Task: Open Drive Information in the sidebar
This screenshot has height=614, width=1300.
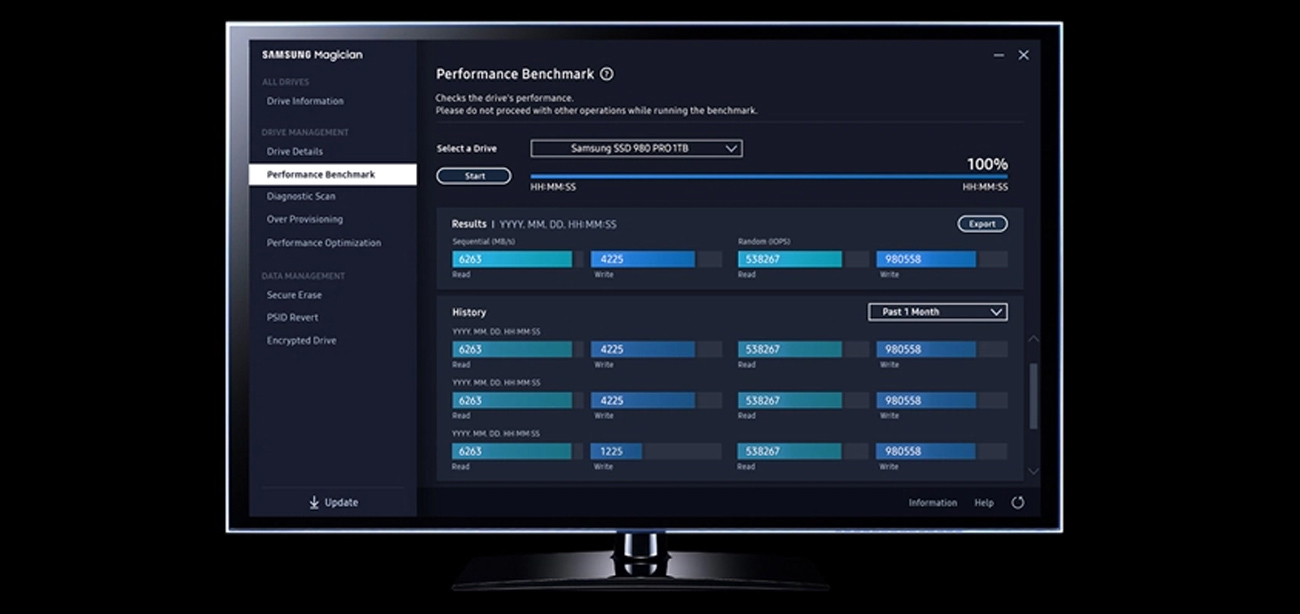Action: coord(305,101)
